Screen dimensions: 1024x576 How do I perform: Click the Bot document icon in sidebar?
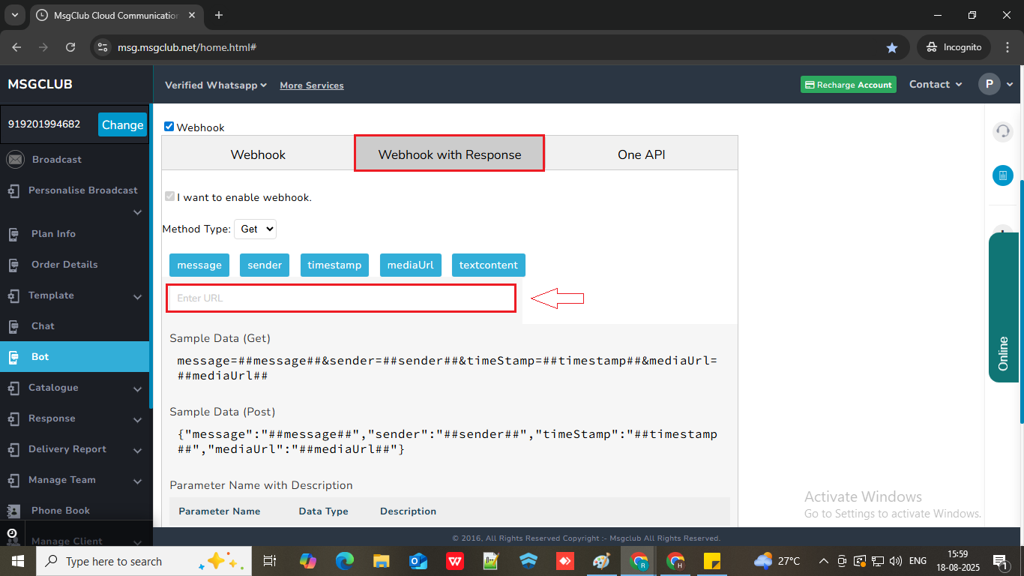coord(14,357)
